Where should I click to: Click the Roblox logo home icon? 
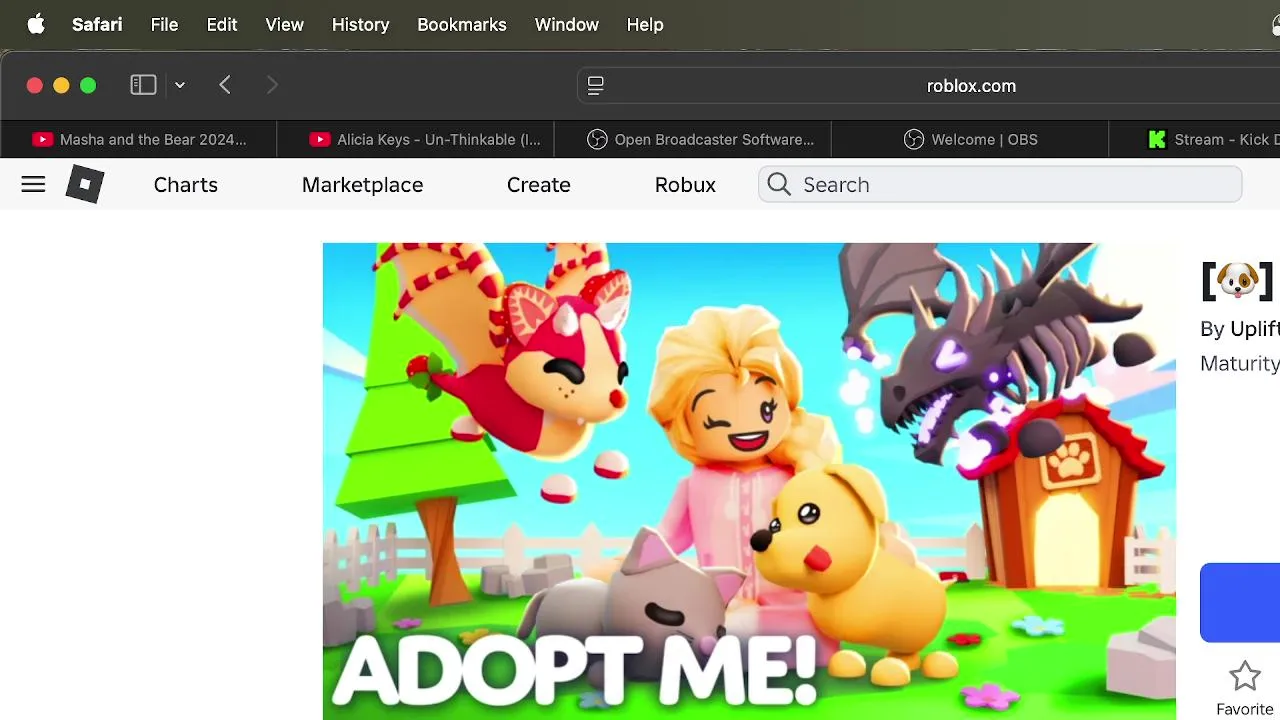point(85,184)
